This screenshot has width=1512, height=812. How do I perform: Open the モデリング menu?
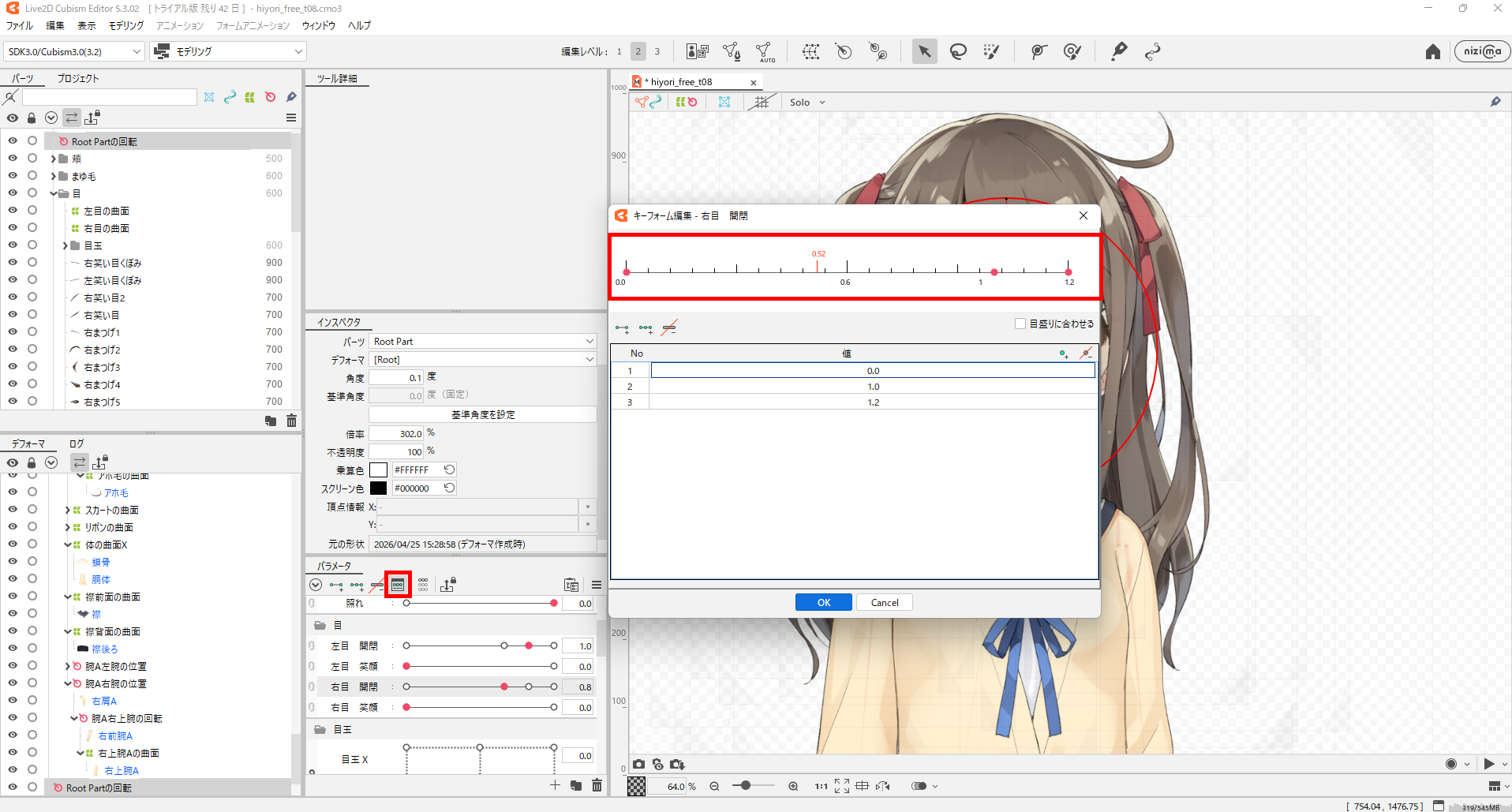pyautogui.click(x=126, y=25)
